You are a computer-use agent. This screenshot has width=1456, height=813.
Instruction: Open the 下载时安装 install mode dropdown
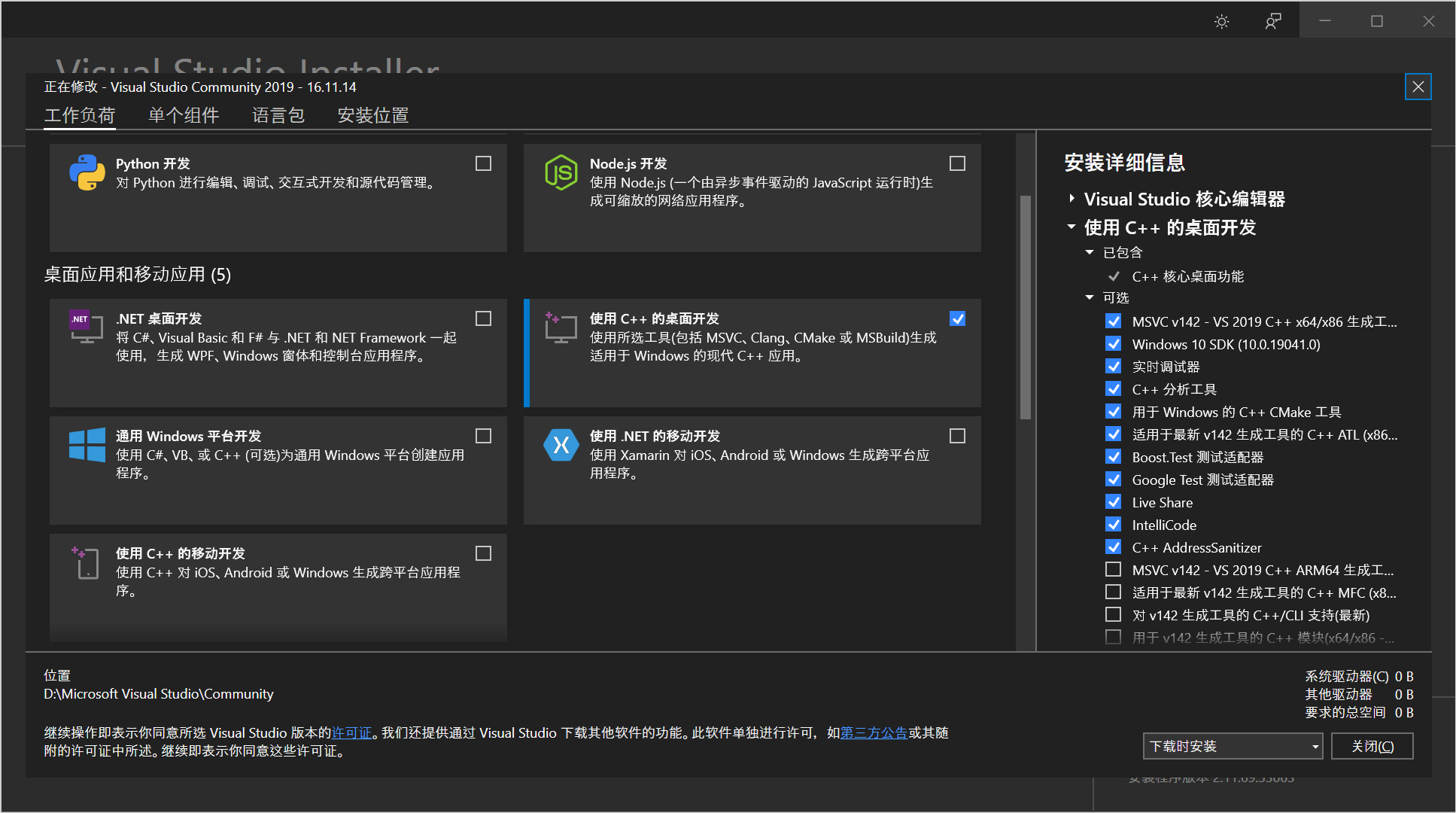click(1232, 746)
